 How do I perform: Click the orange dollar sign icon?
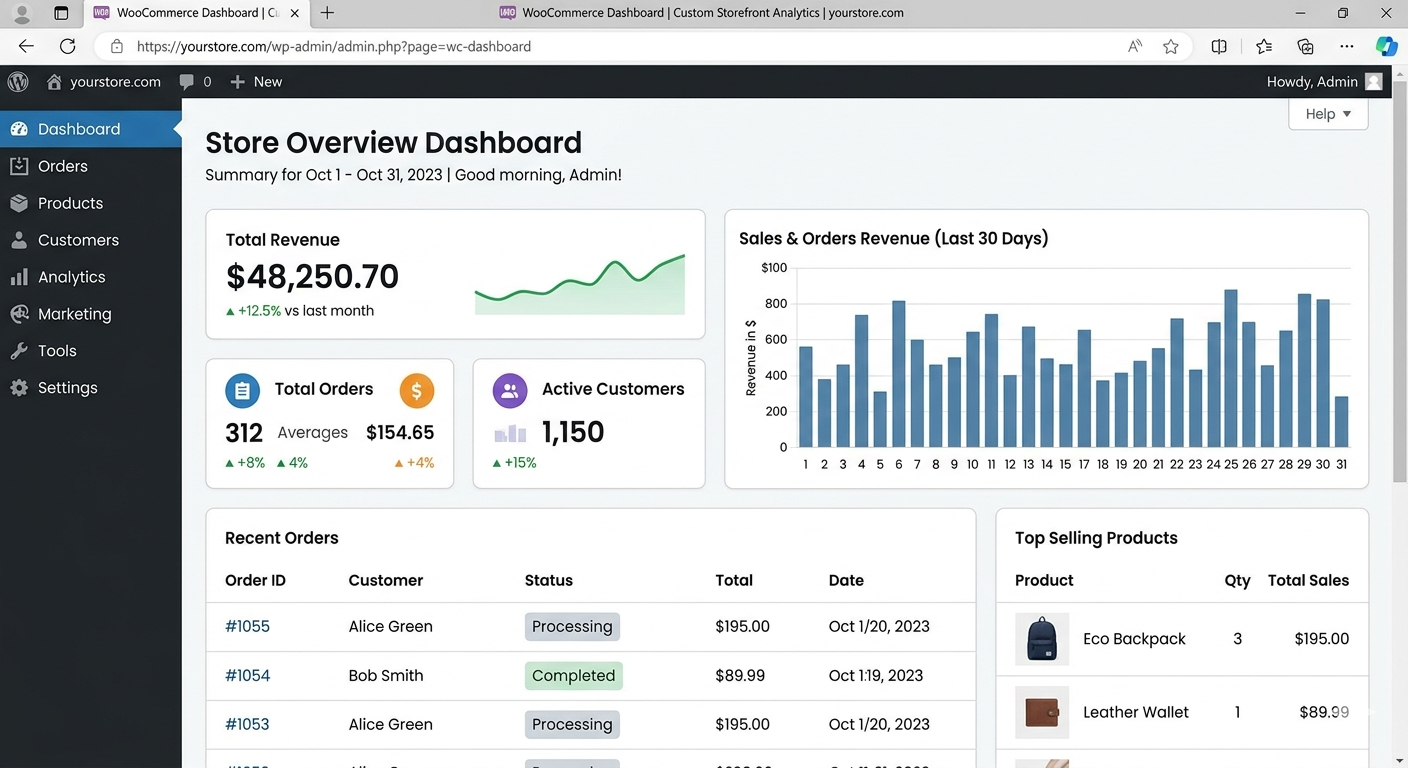click(417, 391)
